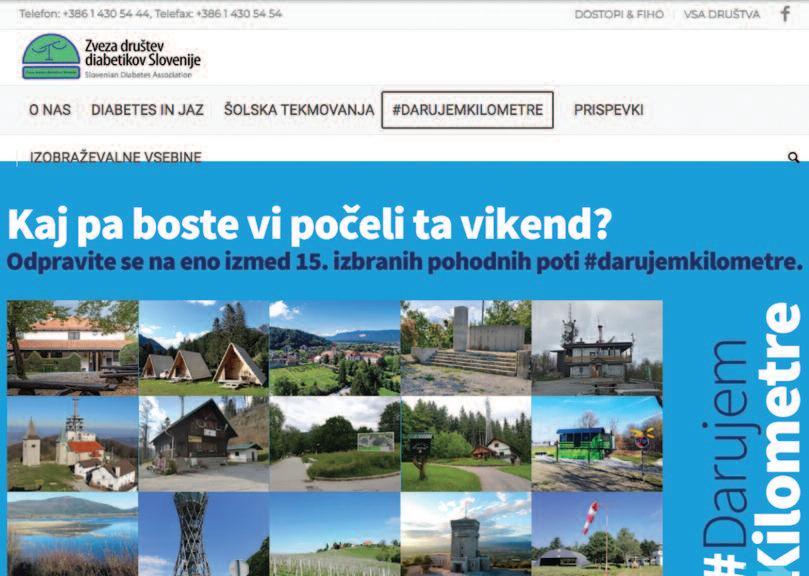Select the #DARUJEMKILOMETRE menu item
This screenshot has height=576, width=809.
(x=467, y=110)
